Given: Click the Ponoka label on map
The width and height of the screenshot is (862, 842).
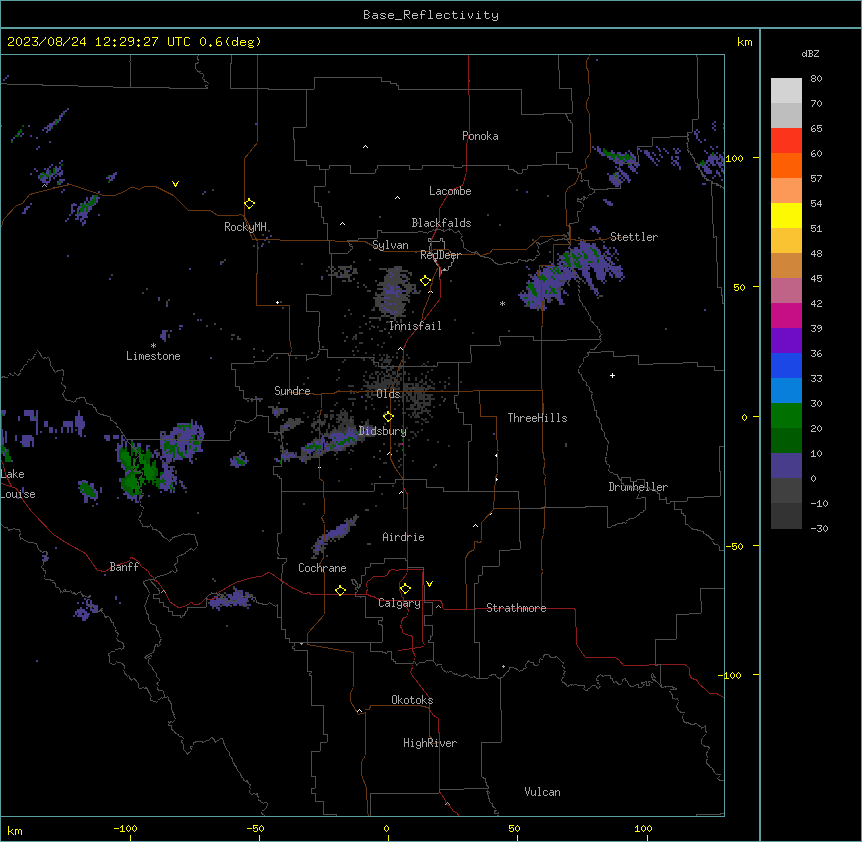Looking at the screenshot, I should coord(480,136).
